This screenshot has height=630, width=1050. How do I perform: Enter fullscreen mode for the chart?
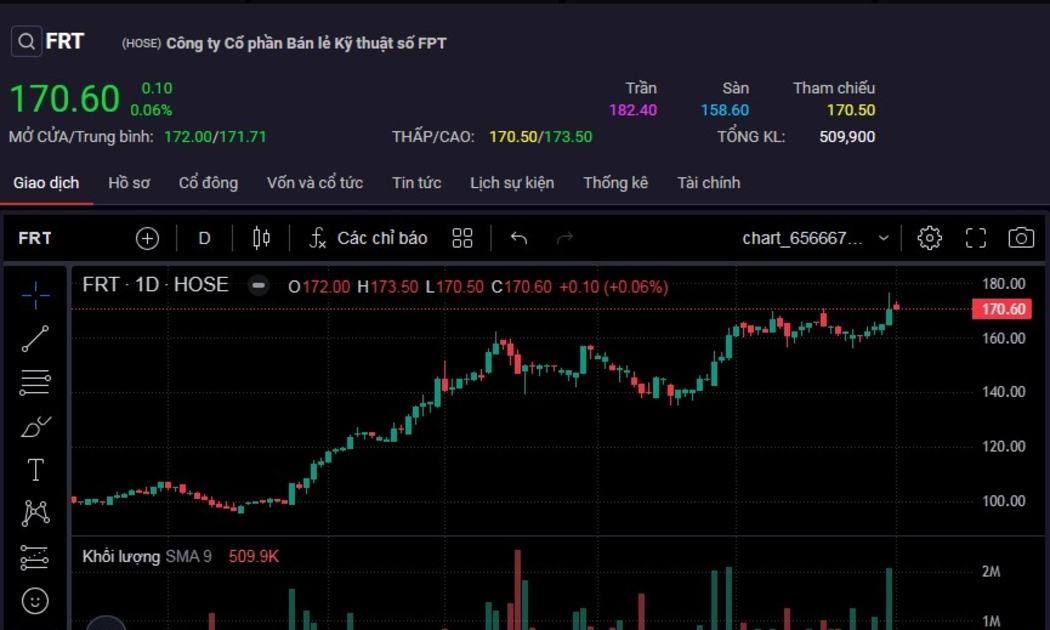[975, 238]
